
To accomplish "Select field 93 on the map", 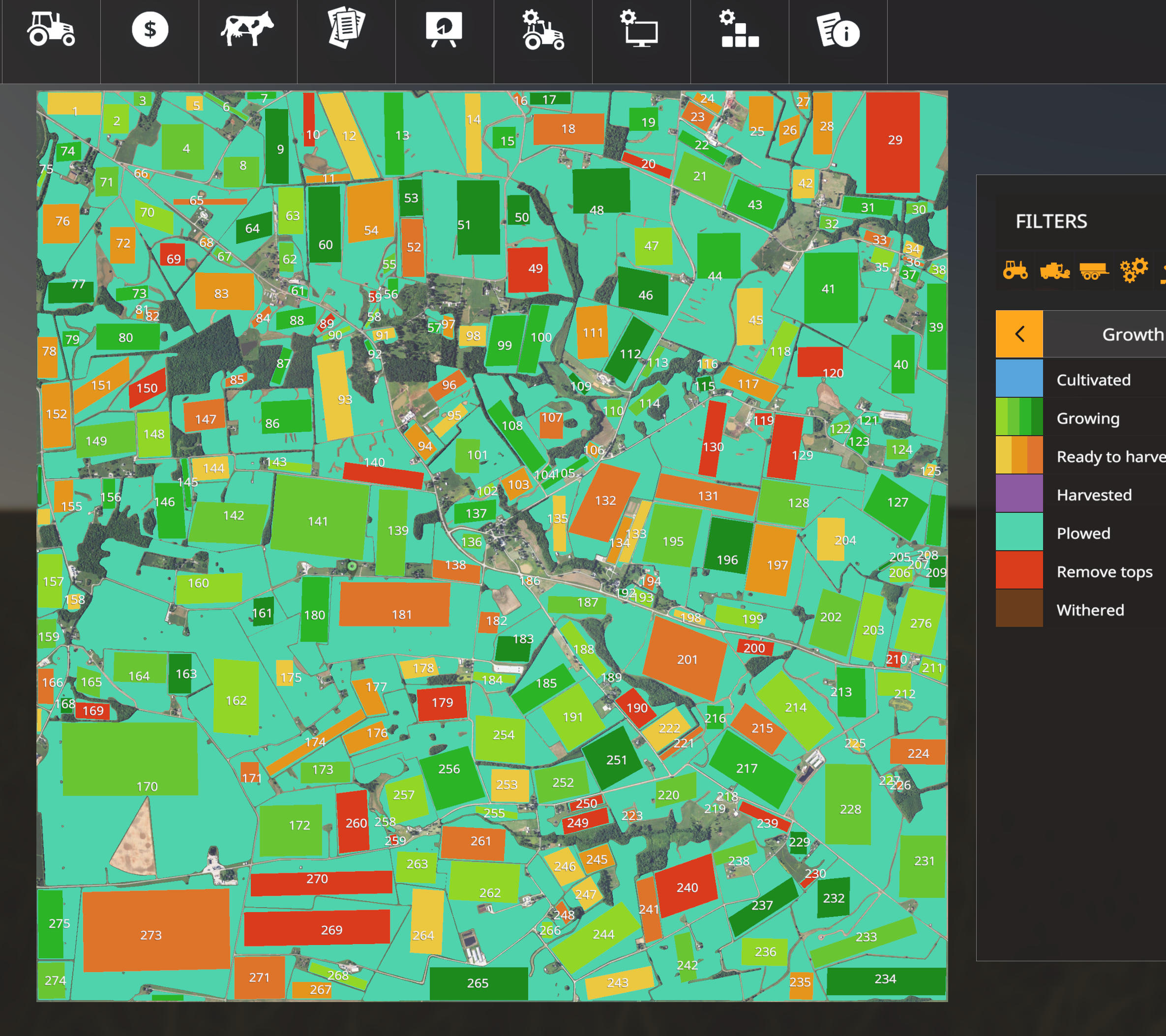I will [x=335, y=395].
